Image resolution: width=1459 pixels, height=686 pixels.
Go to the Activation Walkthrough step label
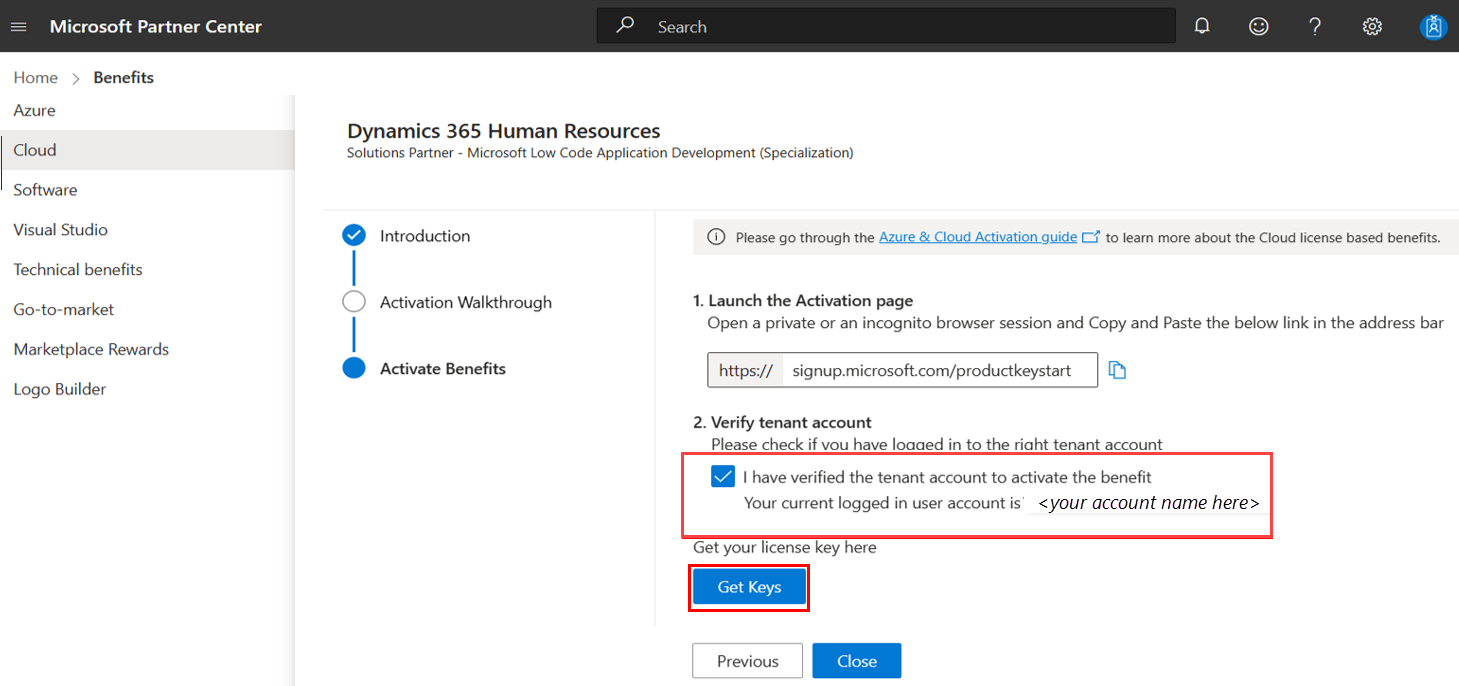click(466, 302)
